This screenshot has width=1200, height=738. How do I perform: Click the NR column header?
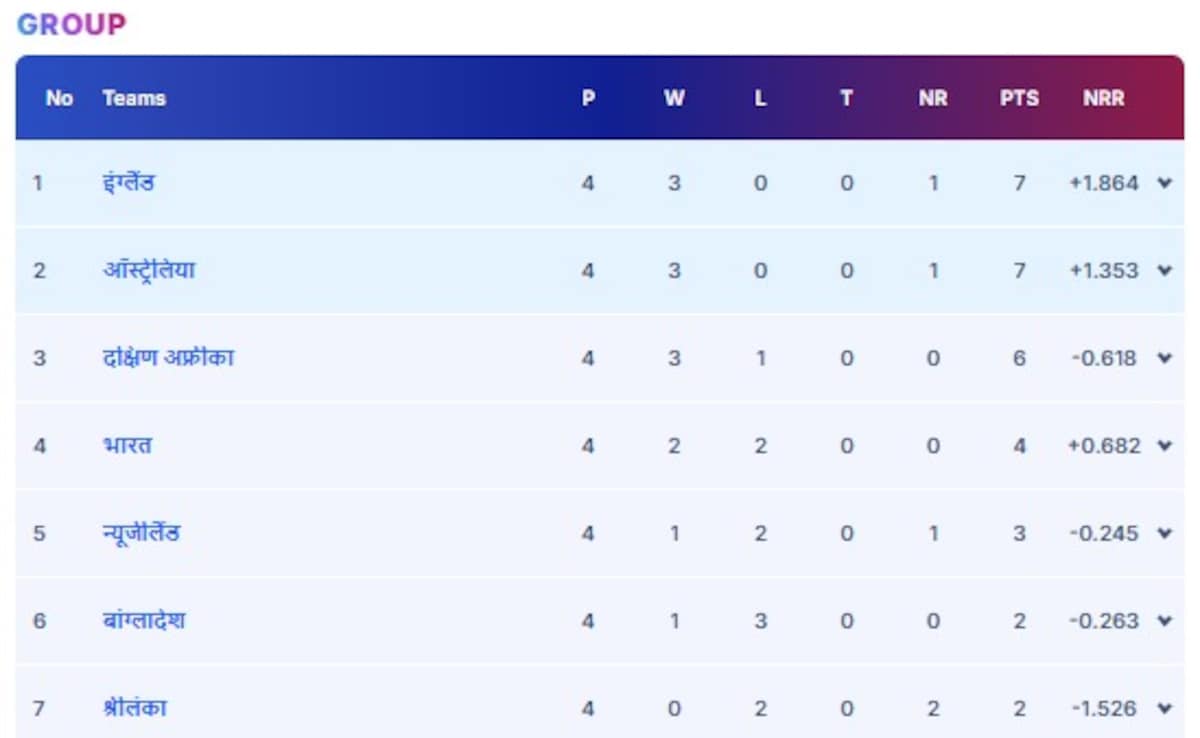933,98
